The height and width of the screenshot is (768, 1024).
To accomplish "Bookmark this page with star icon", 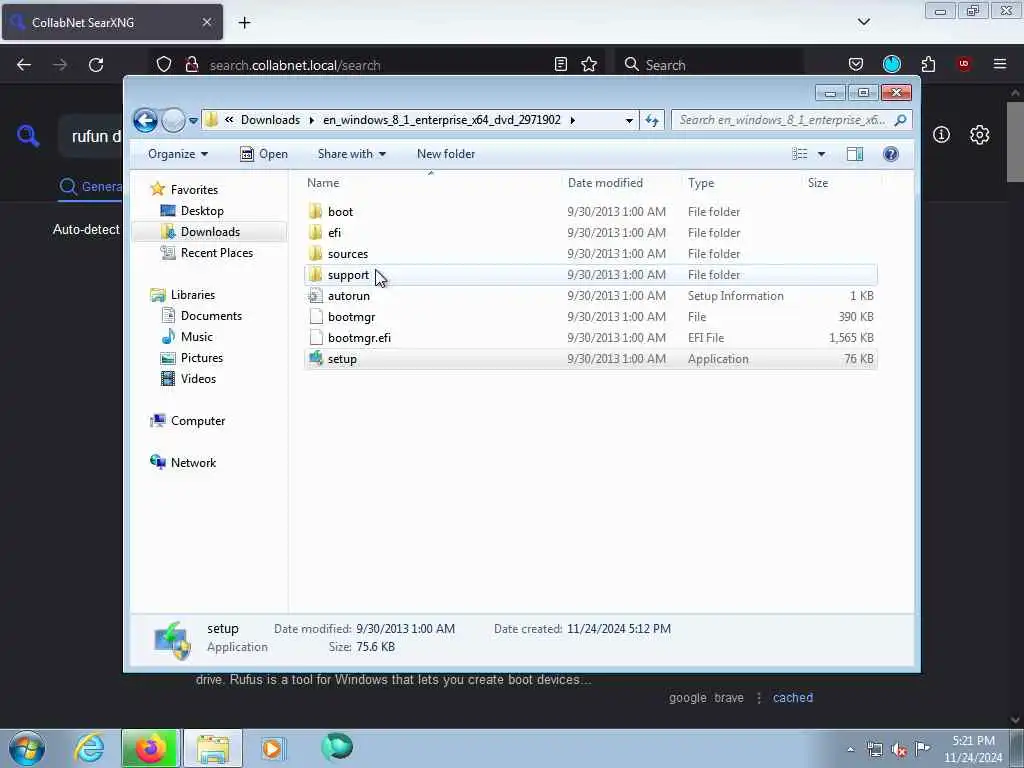I will click(589, 64).
